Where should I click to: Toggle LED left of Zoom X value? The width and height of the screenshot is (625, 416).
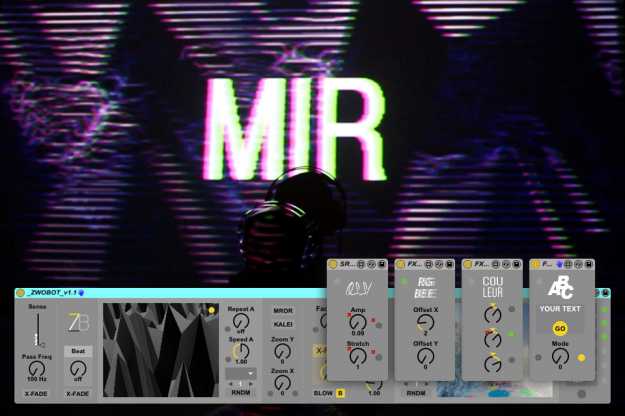click(x=270, y=394)
